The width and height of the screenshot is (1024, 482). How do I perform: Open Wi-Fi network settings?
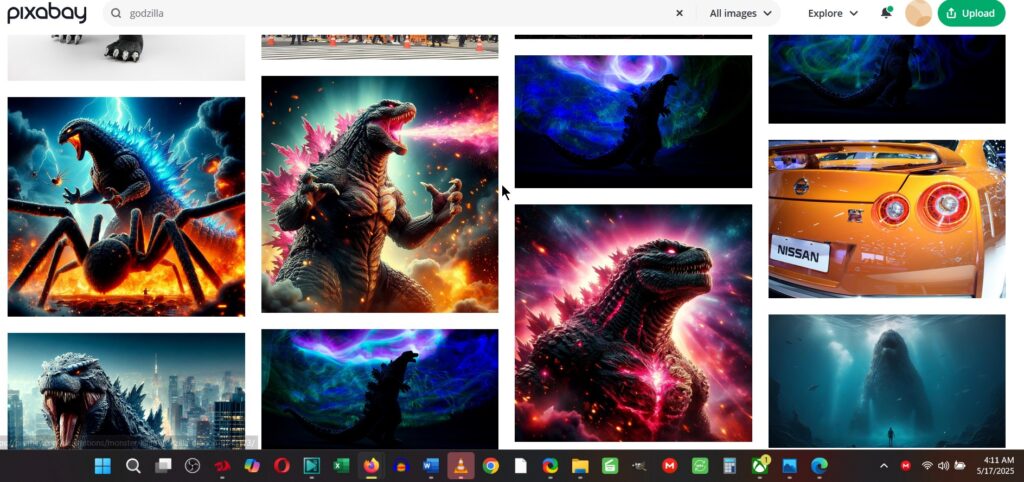(x=927, y=466)
